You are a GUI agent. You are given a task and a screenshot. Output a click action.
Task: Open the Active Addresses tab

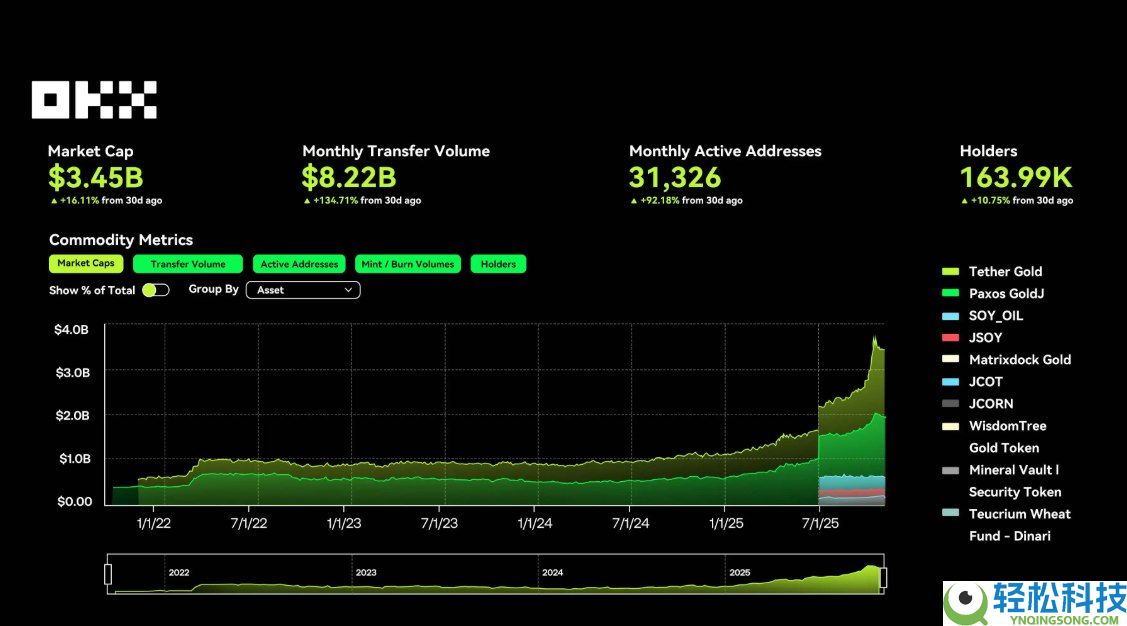[x=299, y=265]
